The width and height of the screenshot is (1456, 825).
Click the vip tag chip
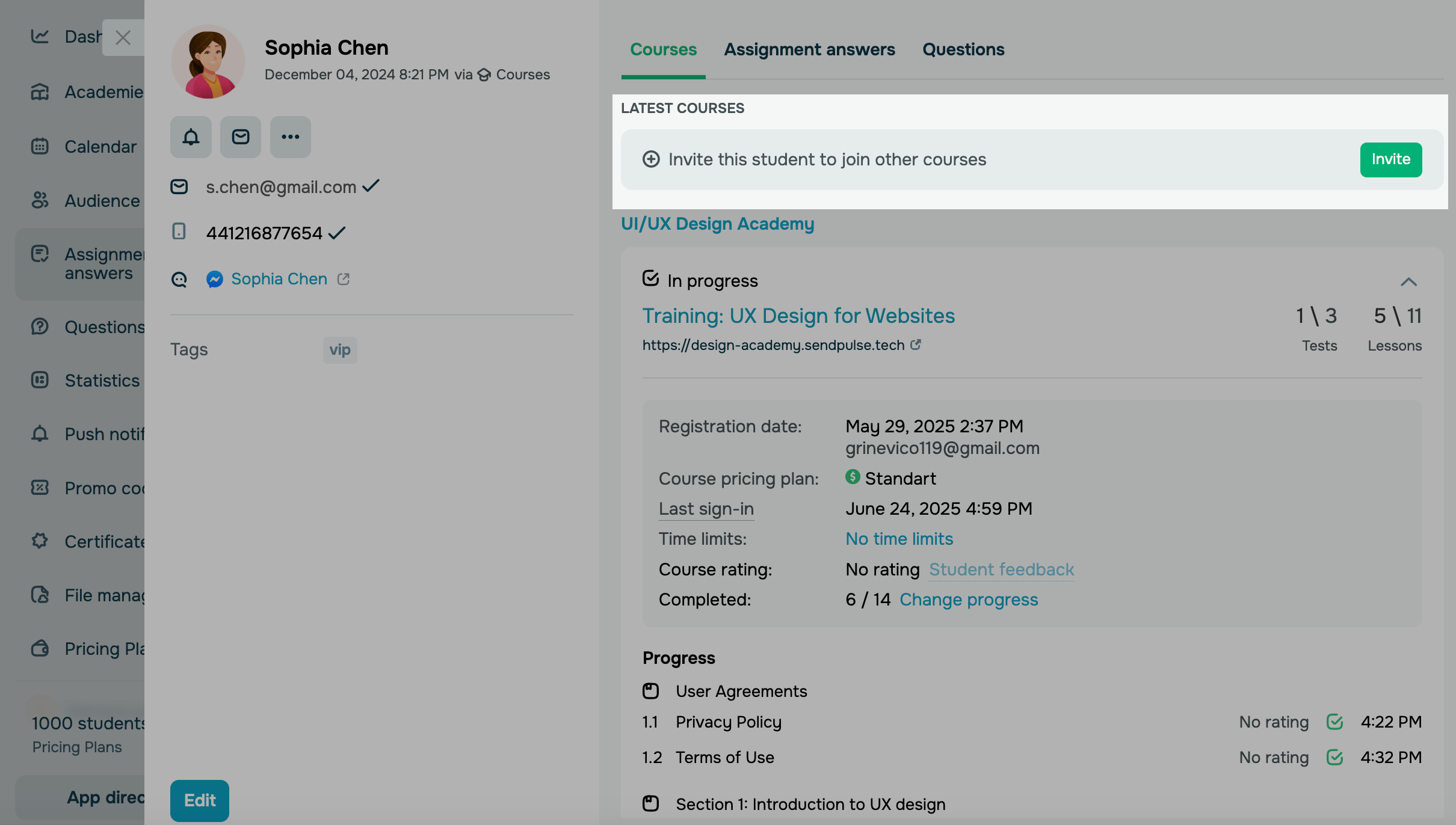click(340, 350)
